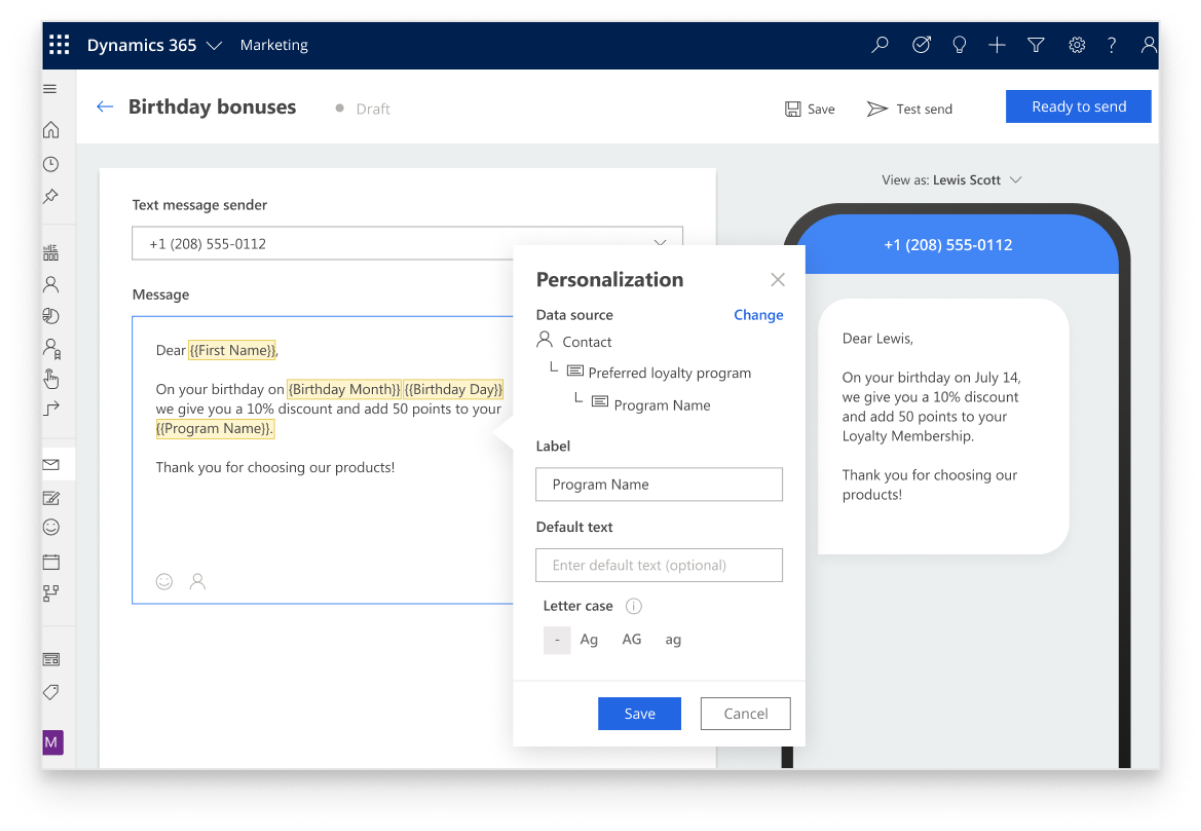Expand the Dynamics 365 app switcher chevron
1201x831 pixels.
(214, 46)
